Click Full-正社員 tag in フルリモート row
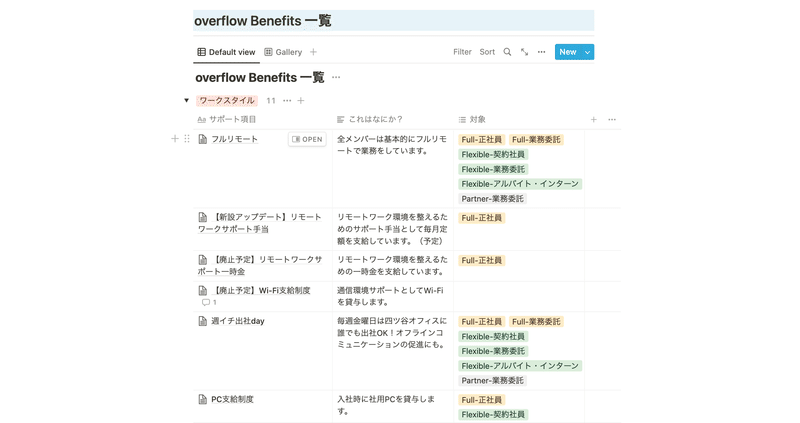Screen dimensions: 800x423 [x=482, y=139]
